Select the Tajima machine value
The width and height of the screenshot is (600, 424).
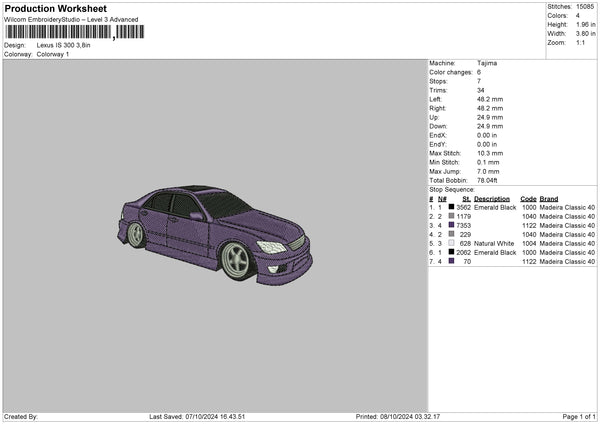coord(489,63)
